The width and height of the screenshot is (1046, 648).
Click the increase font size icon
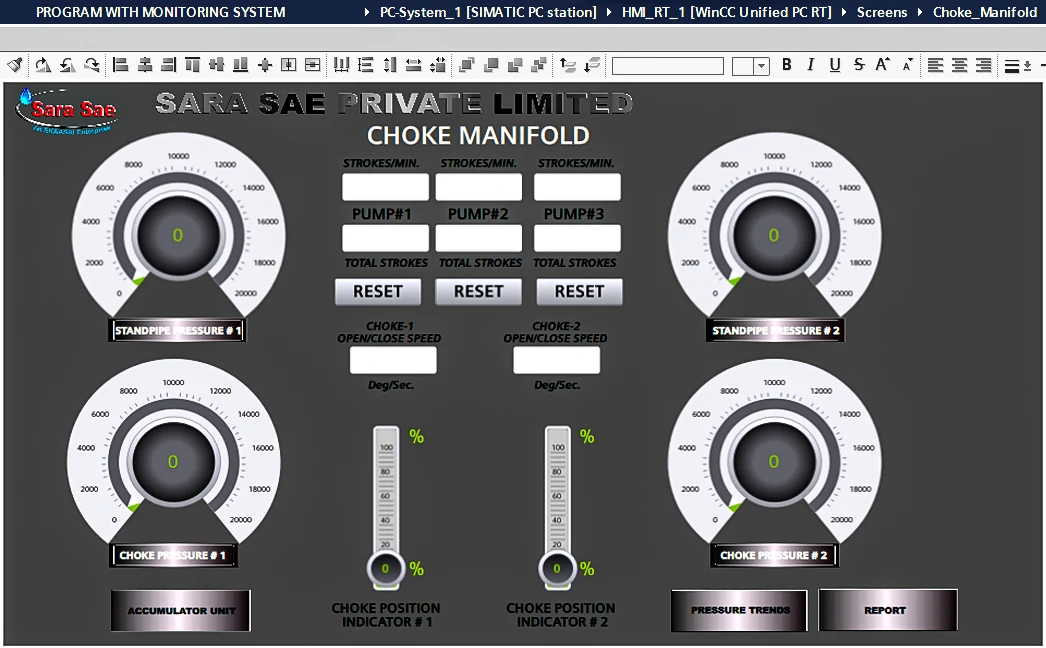point(883,65)
